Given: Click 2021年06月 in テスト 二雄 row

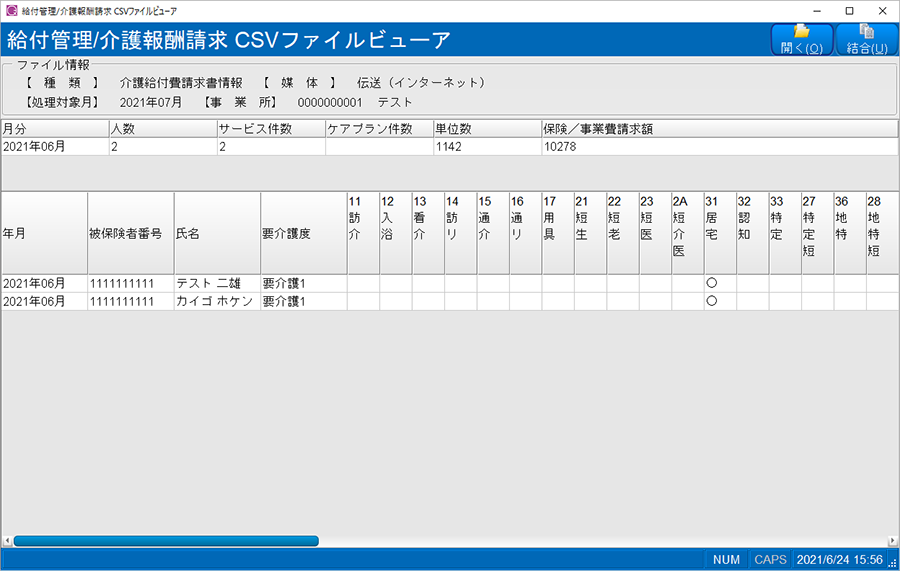Looking at the screenshot, I should (44, 283).
